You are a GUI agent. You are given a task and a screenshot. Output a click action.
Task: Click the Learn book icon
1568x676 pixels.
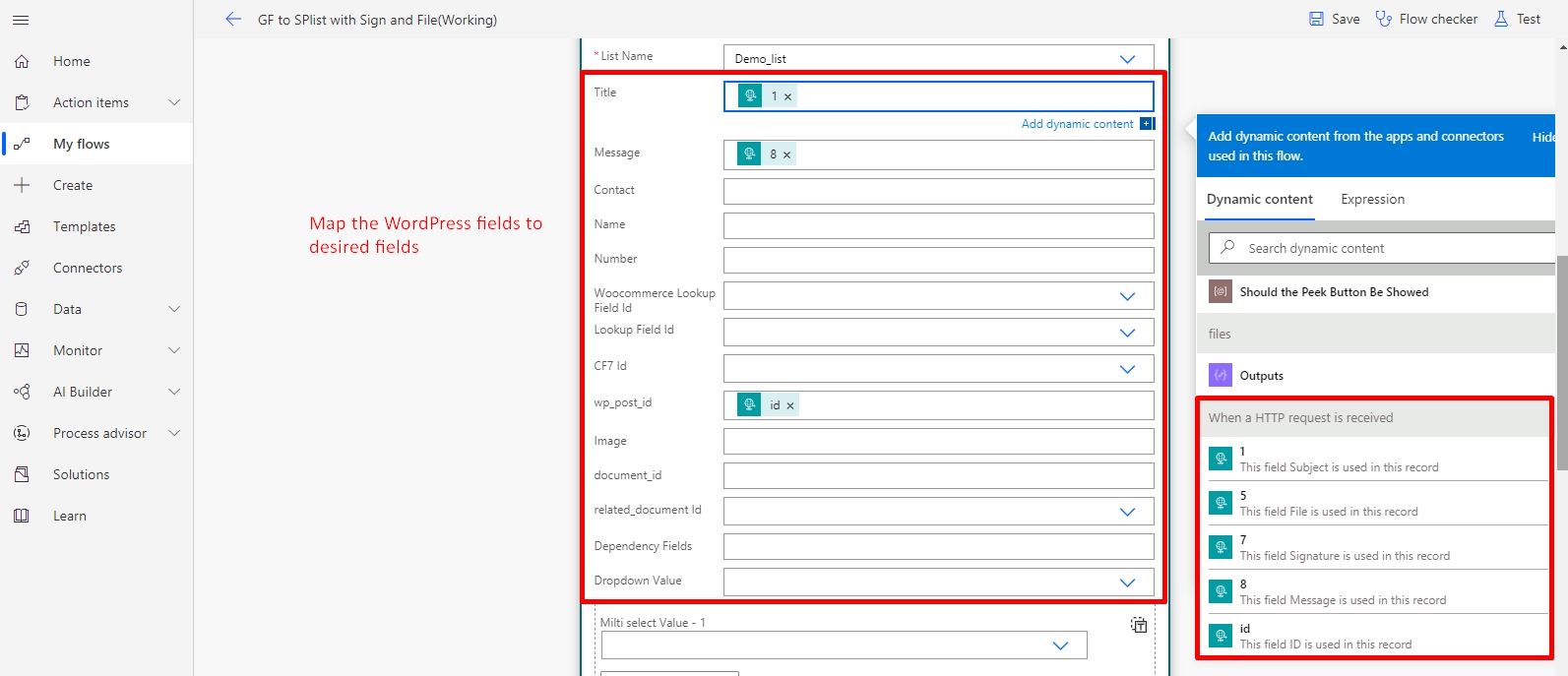point(22,516)
